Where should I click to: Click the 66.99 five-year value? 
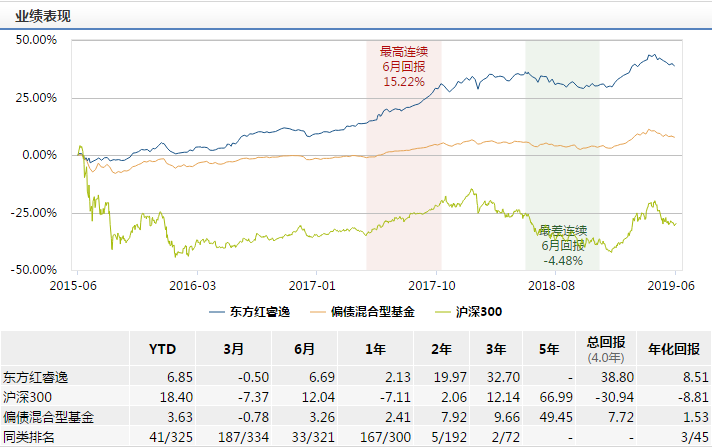tap(556, 397)
